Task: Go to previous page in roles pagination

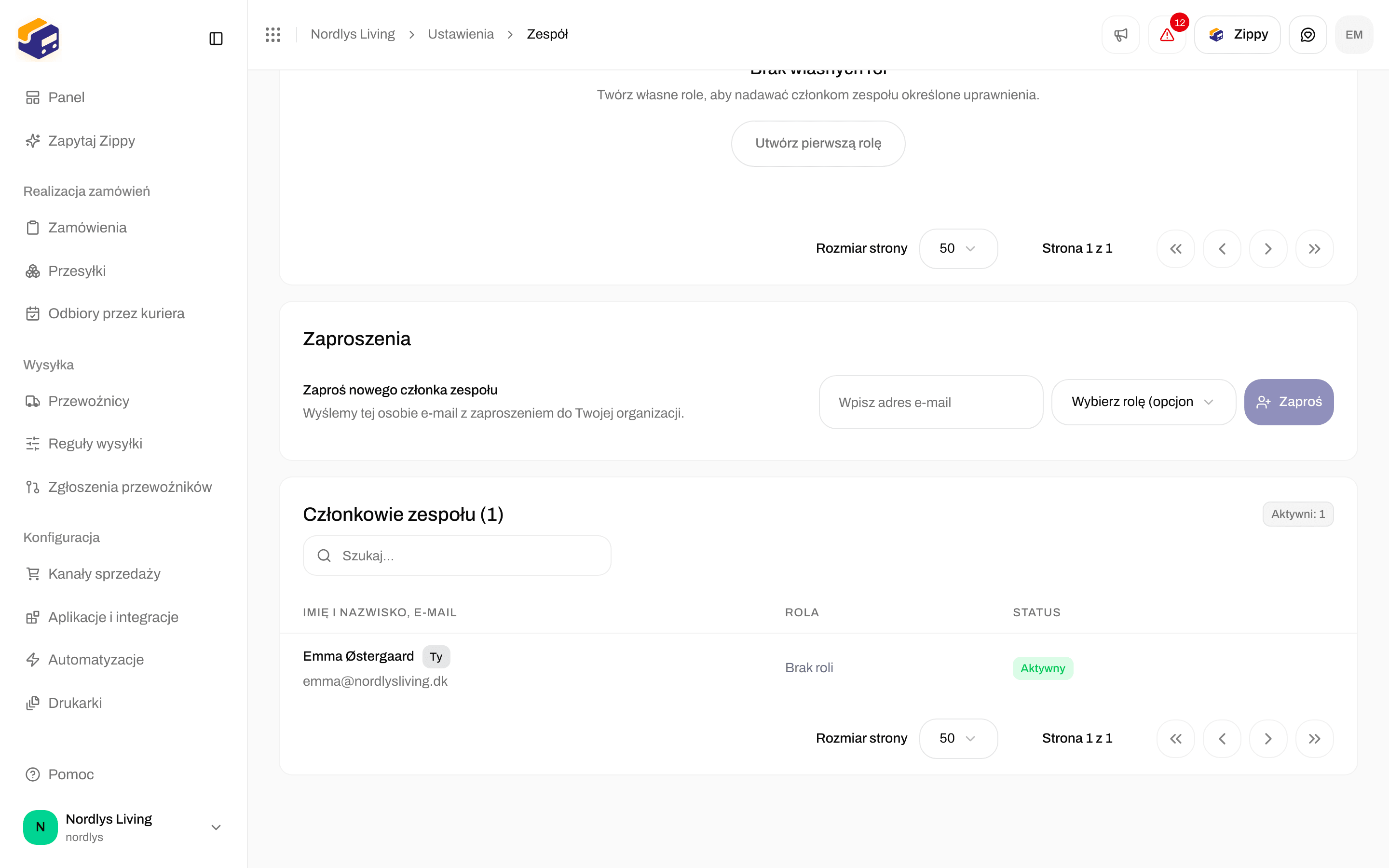Action: (1222, 248)
